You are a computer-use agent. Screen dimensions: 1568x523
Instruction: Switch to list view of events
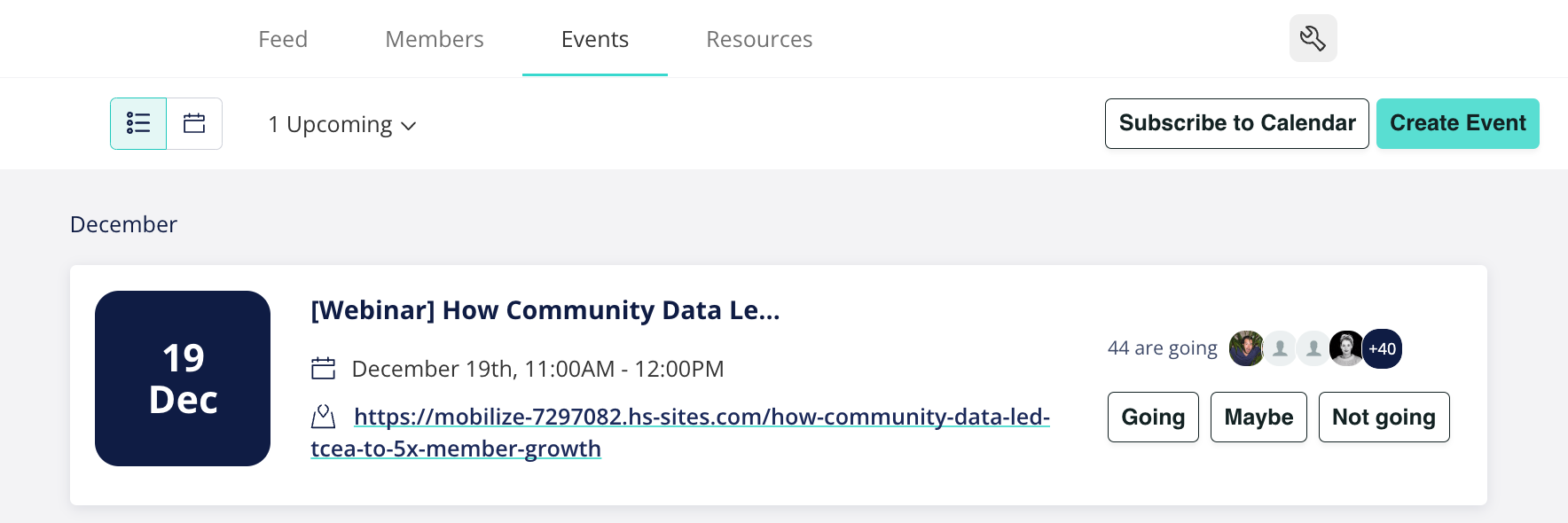click(x=138, y=123)
